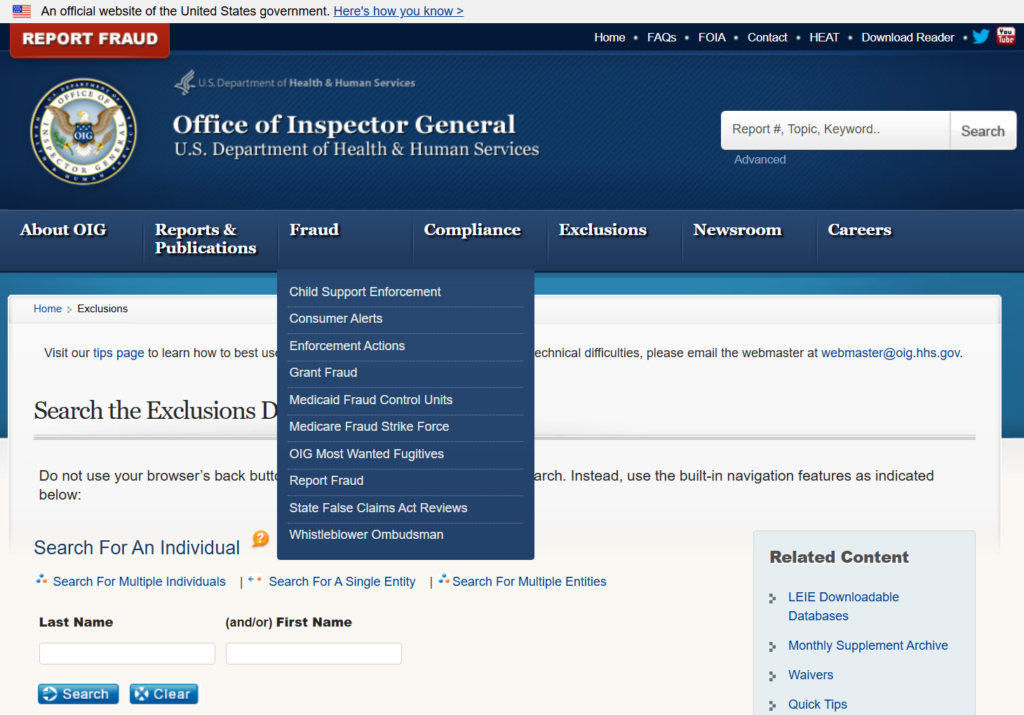The image size is (1024, 715).
Task: Select Whistleblower Ombudsman entry
Action: 366,535
